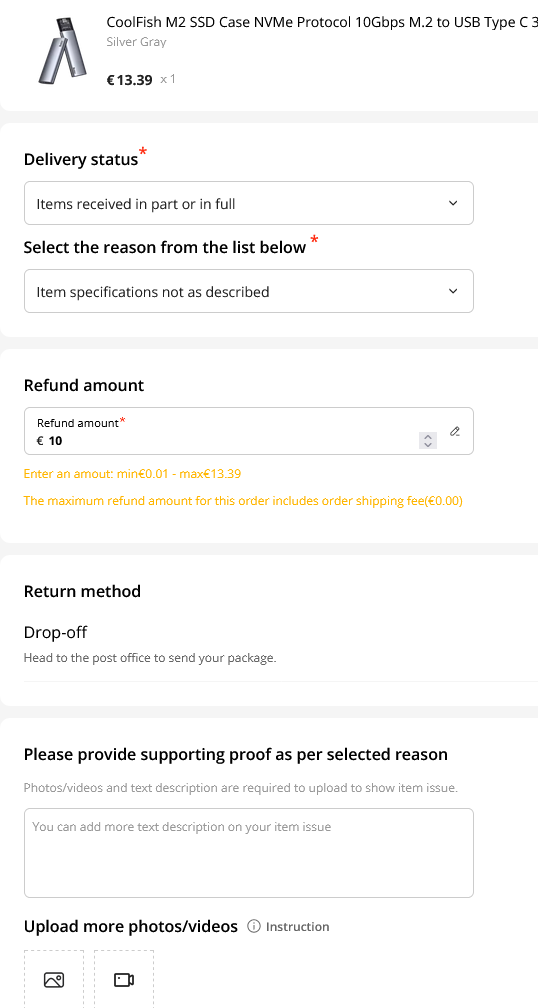538x1008 pixels.
Task: Upload a video using the camera icon
Action: click(x=124, y=980)
